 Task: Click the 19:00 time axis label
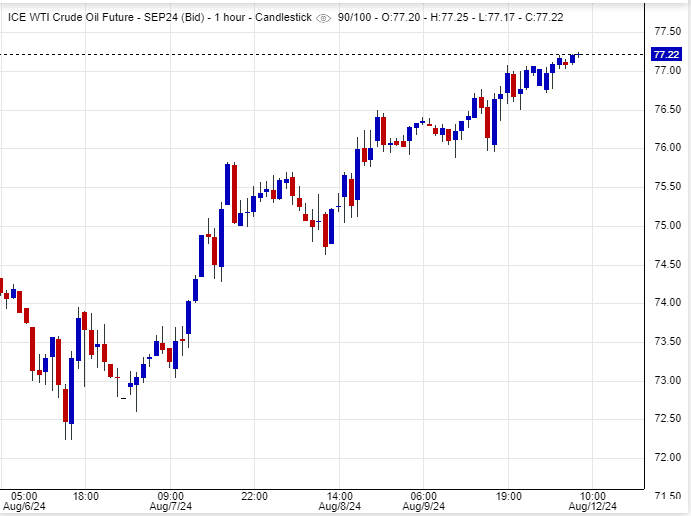508,495
